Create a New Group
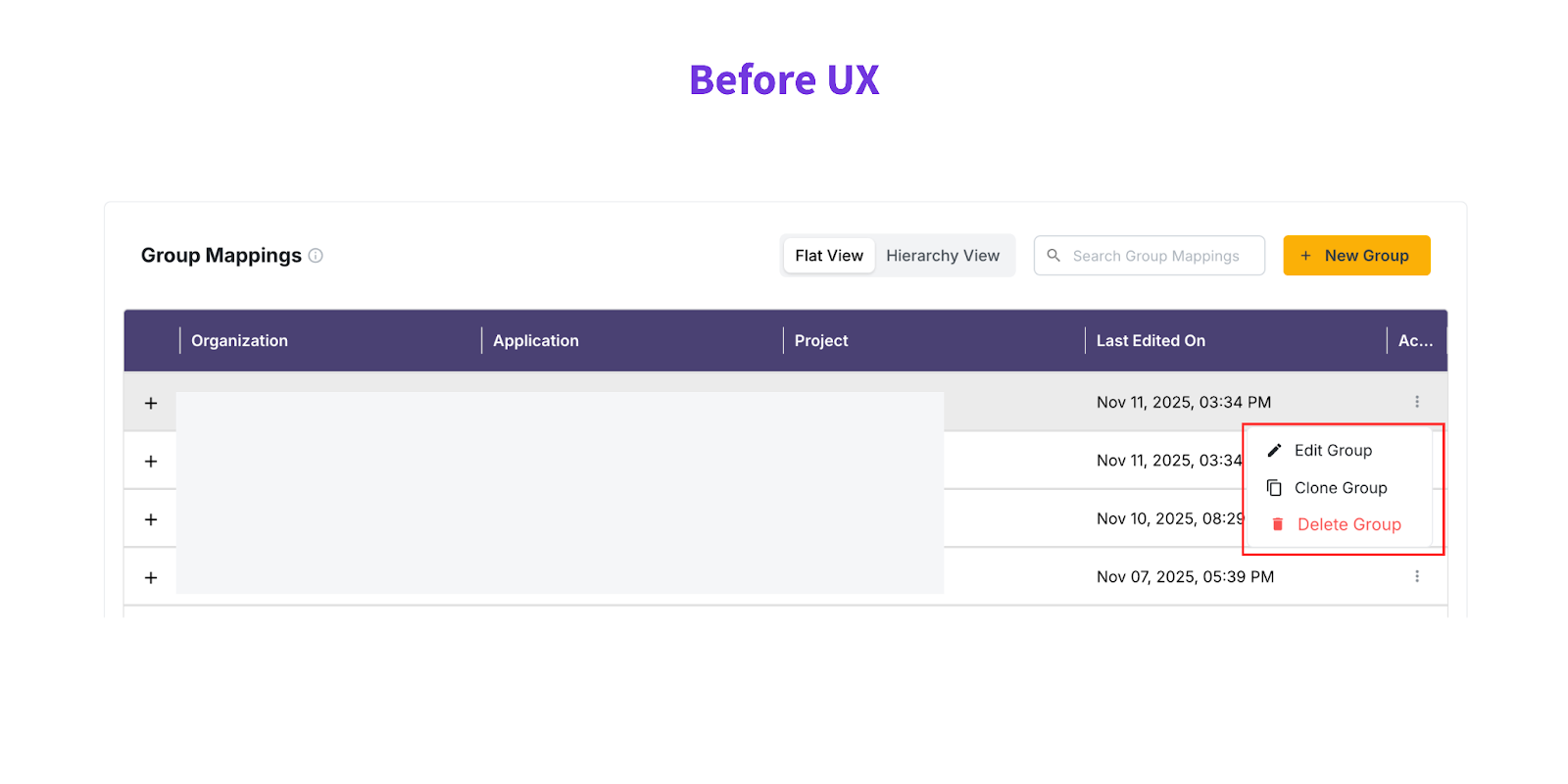The image size is (1568, 784). click(1356, 256)
